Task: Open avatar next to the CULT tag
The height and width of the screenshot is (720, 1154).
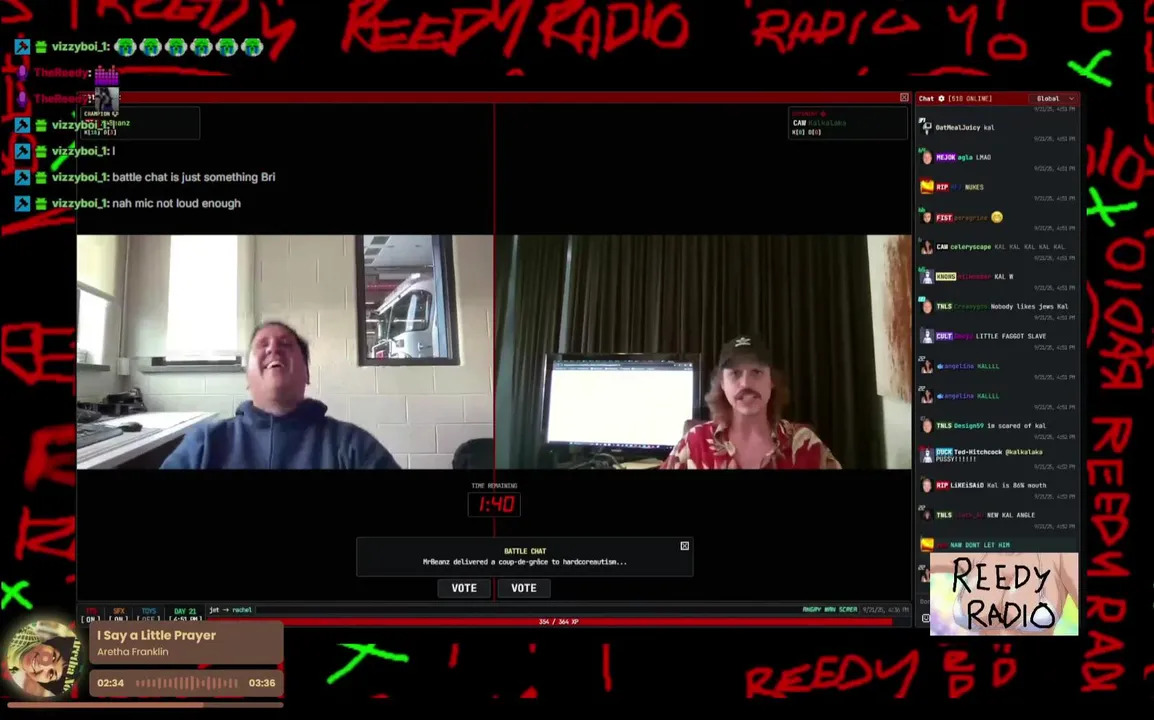Action: pos(926,336)
